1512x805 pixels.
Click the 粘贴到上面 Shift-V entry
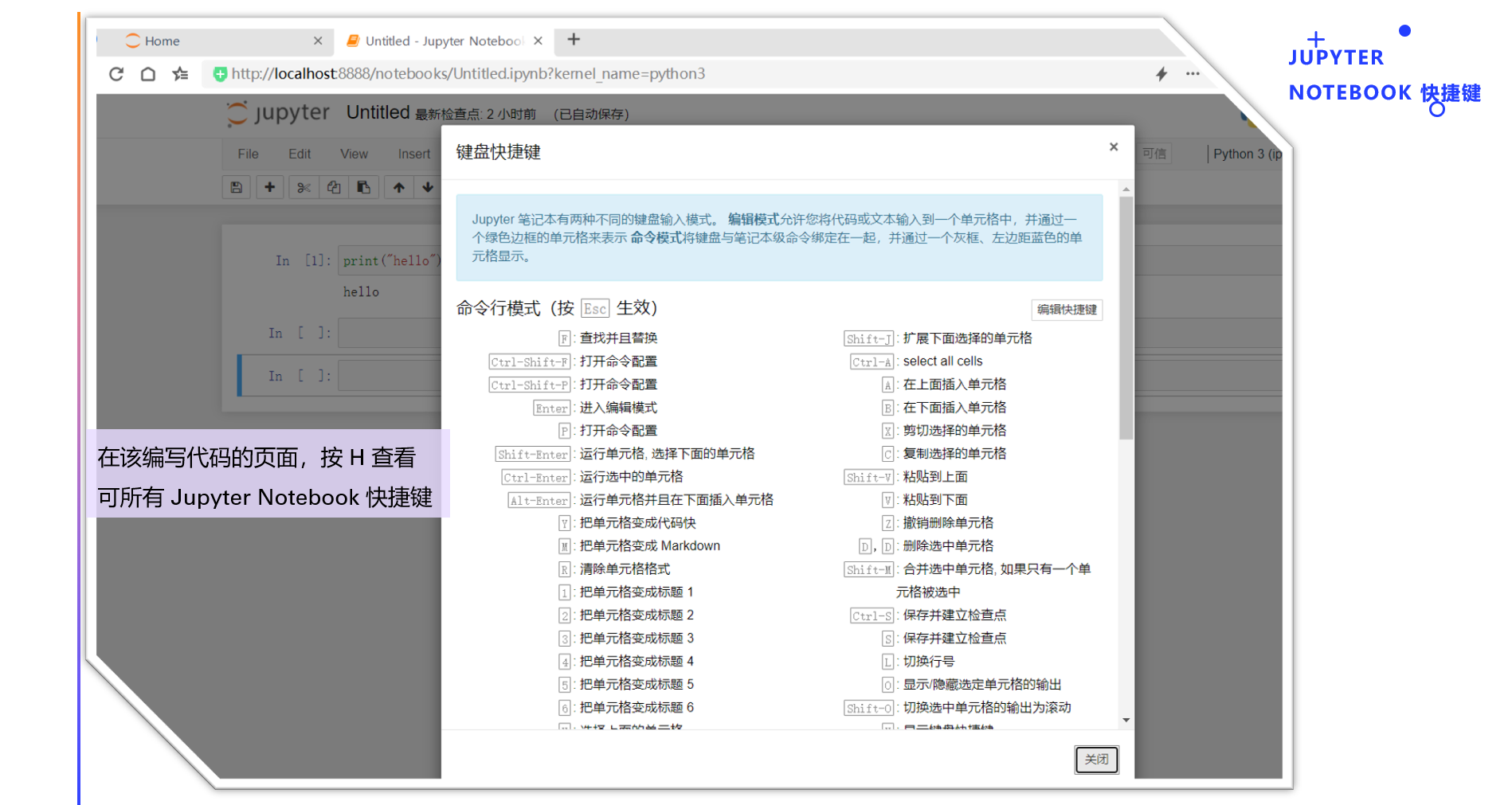tap(935, 477)
